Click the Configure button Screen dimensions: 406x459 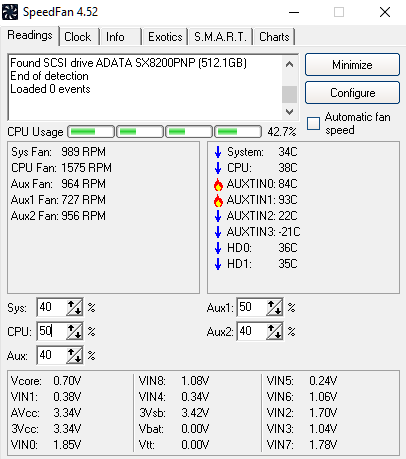point(352,93)
